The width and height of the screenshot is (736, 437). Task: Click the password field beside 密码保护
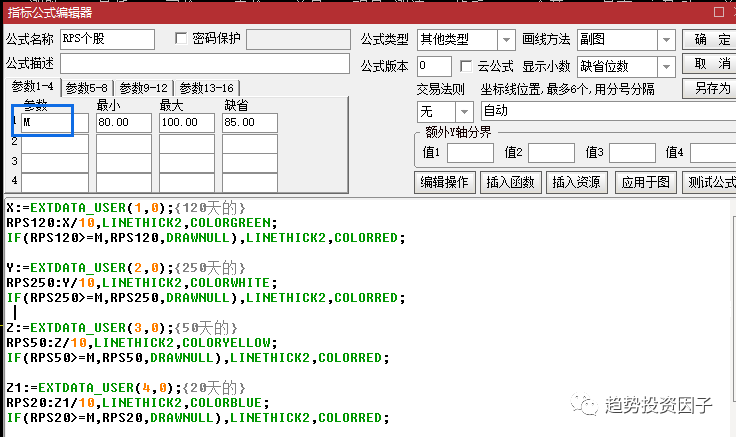(298, 39)
